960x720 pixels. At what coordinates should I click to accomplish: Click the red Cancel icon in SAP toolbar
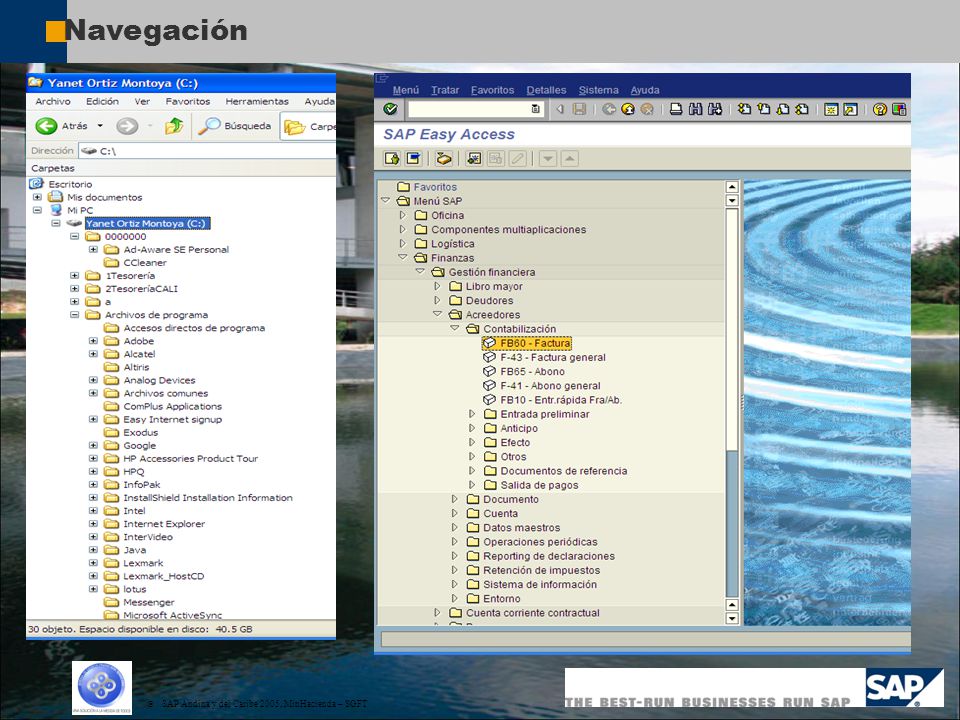coord(647,109)
